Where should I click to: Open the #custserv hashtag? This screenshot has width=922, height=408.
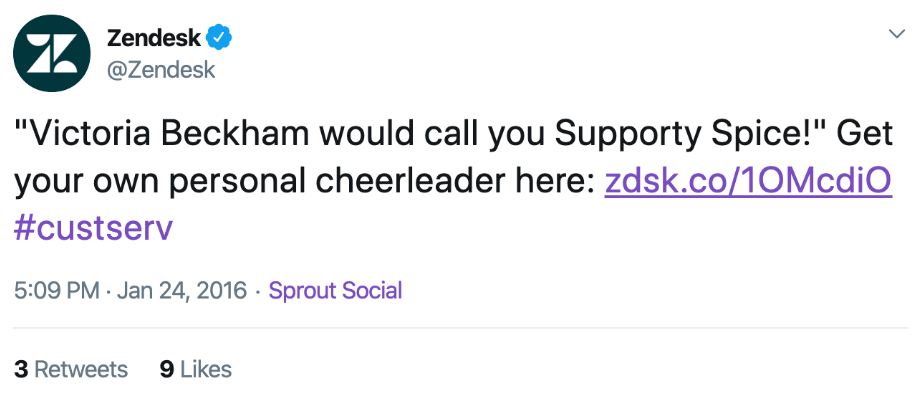(94, 227)
